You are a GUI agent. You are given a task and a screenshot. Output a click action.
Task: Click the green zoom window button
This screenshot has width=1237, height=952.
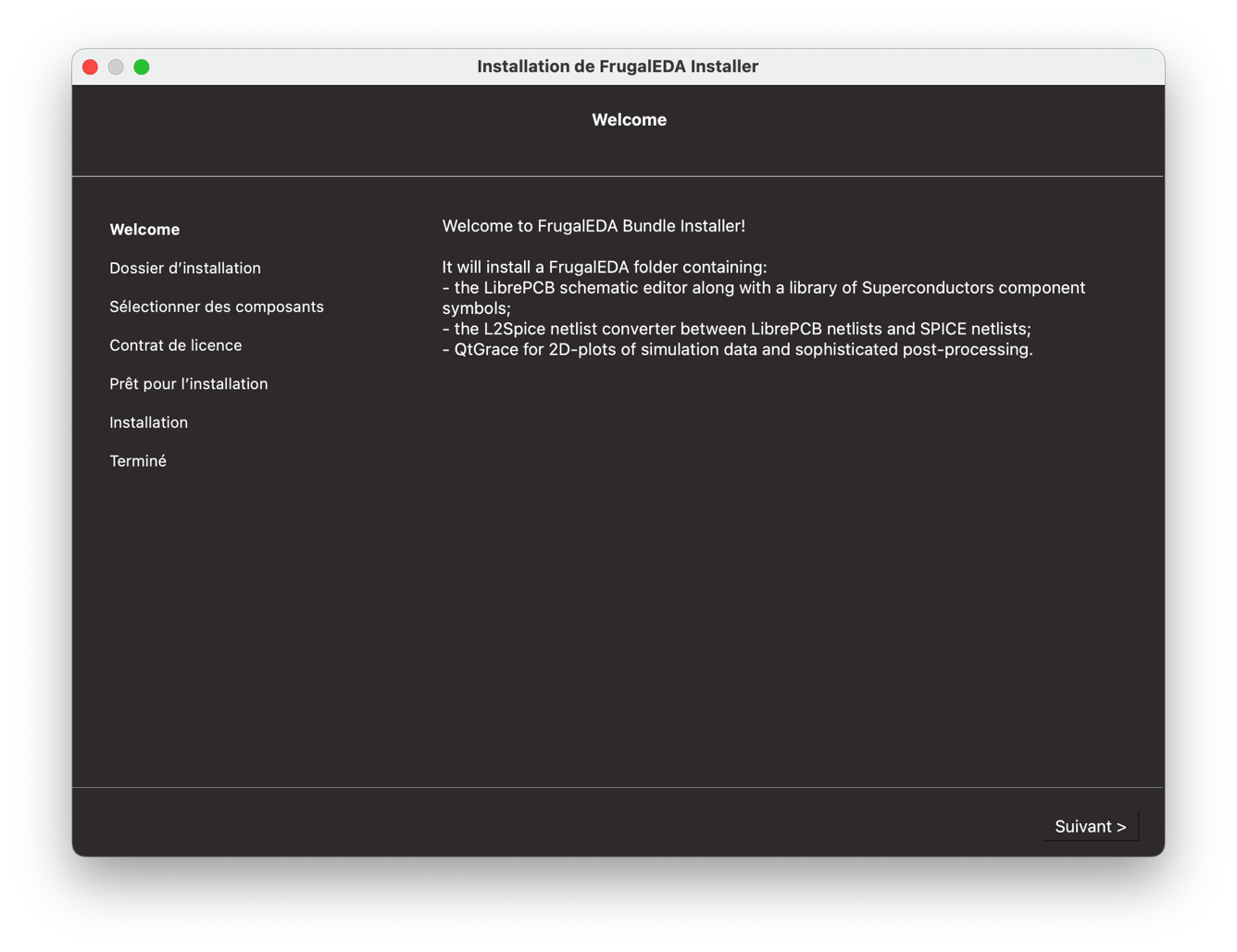tap(142, 67)
